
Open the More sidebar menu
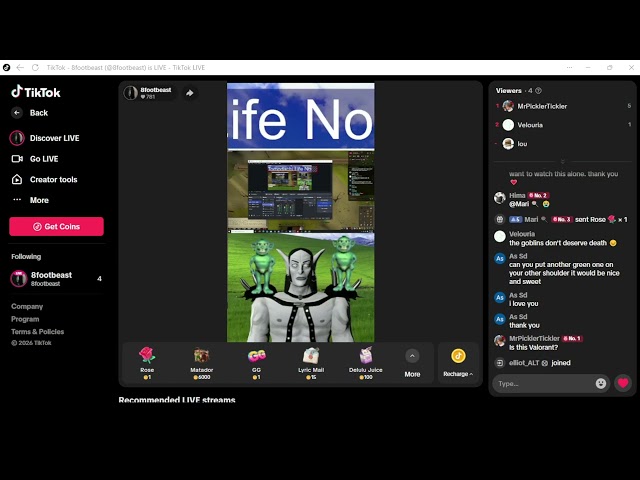31,200
